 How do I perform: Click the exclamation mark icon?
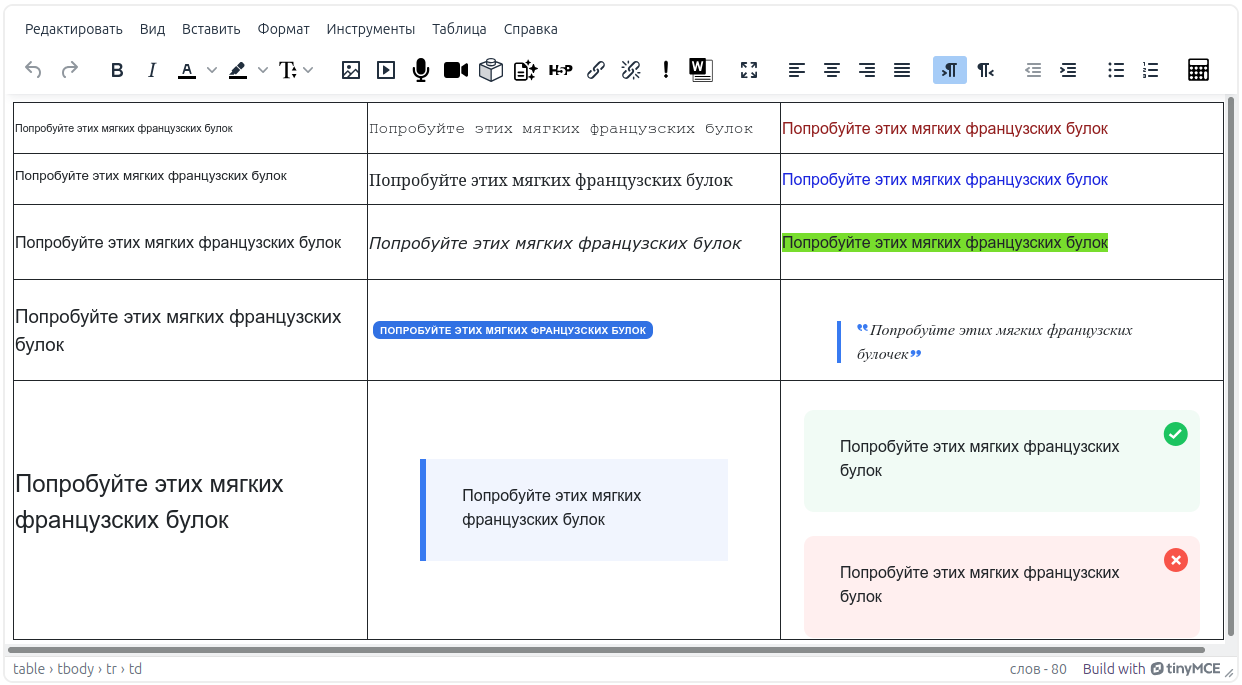tap(666, 70)
